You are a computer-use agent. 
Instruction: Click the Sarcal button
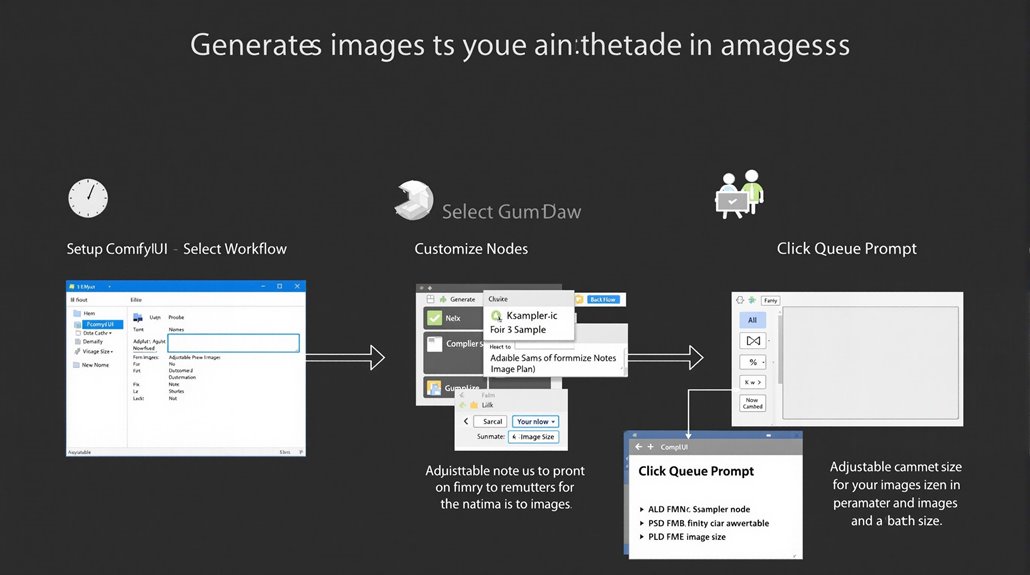click(x=492, y=421)
